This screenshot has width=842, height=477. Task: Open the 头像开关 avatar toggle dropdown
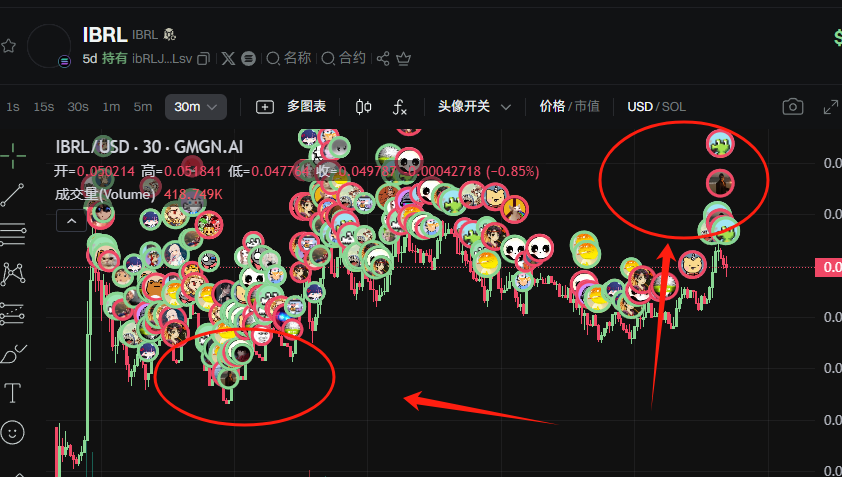pos(474,106)
